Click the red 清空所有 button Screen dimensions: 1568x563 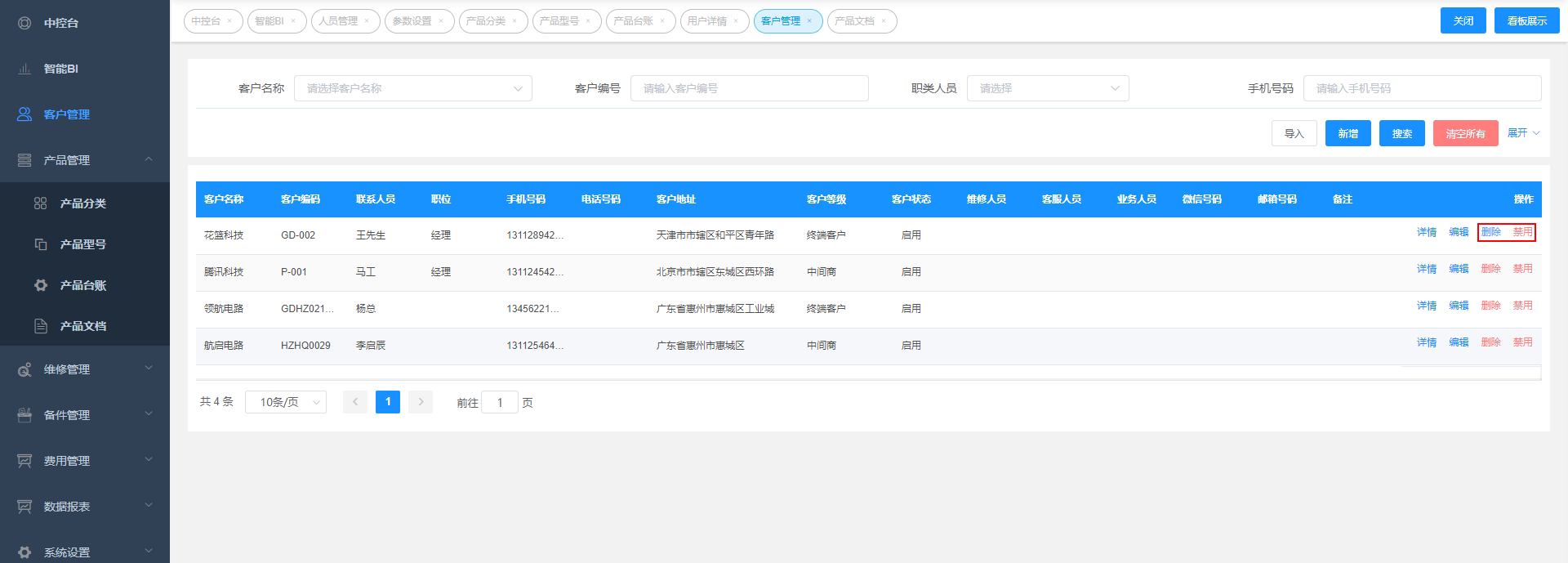1465,133
